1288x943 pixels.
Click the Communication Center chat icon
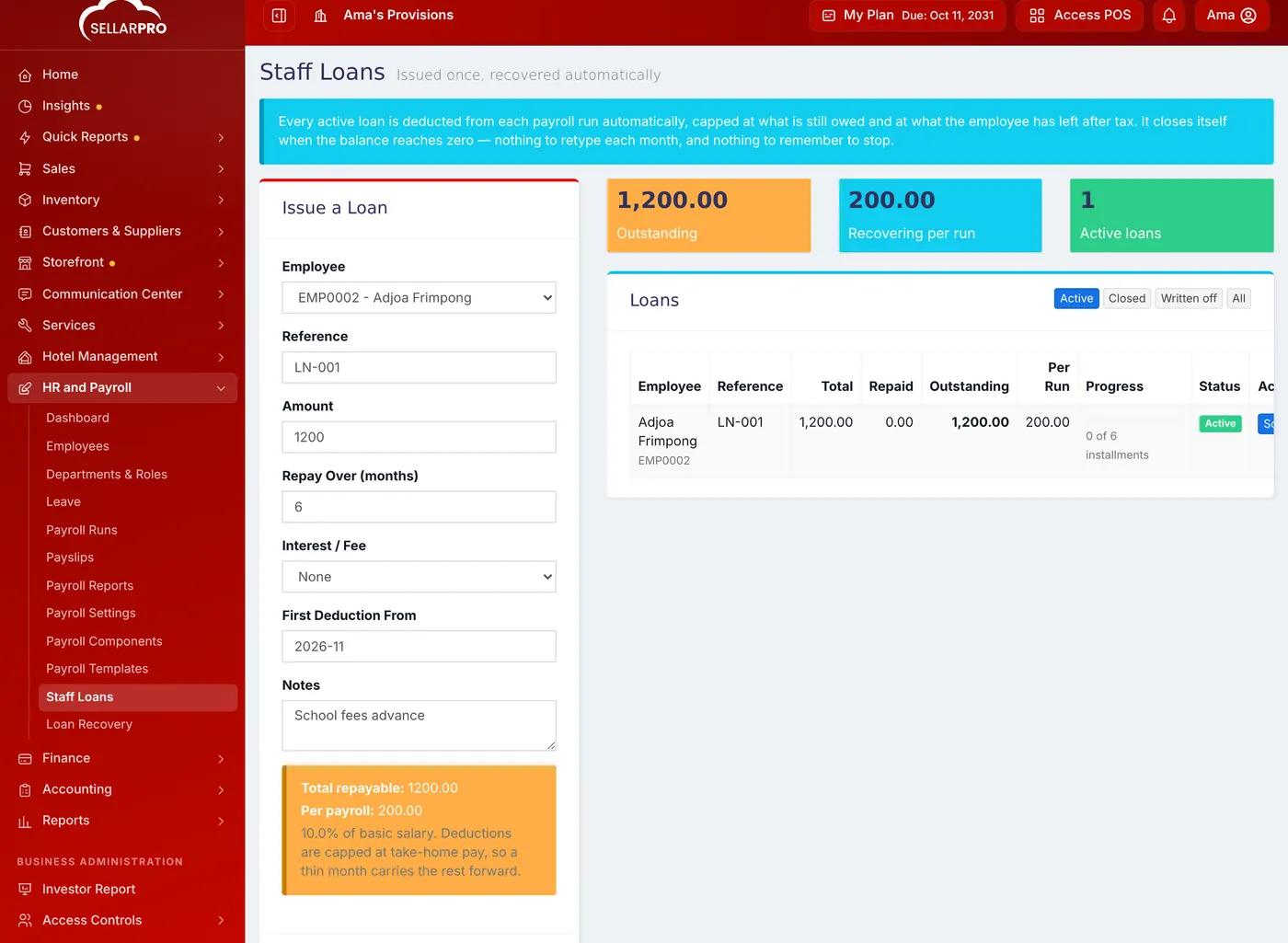click(25, 294)
